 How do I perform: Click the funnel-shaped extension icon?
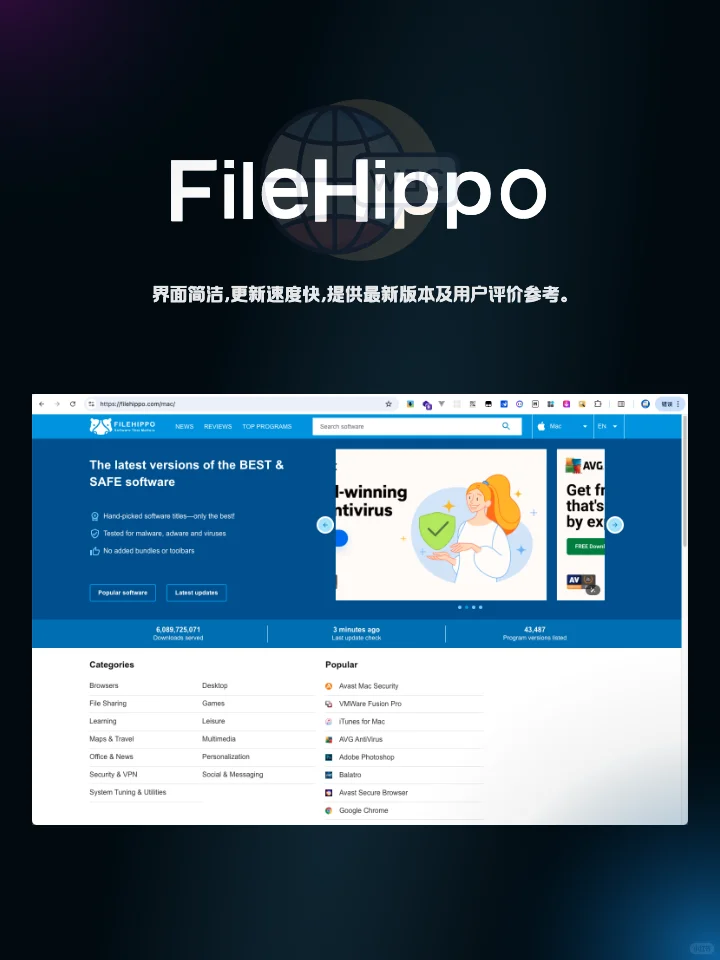pyautogui.click(x=441, y=404)
